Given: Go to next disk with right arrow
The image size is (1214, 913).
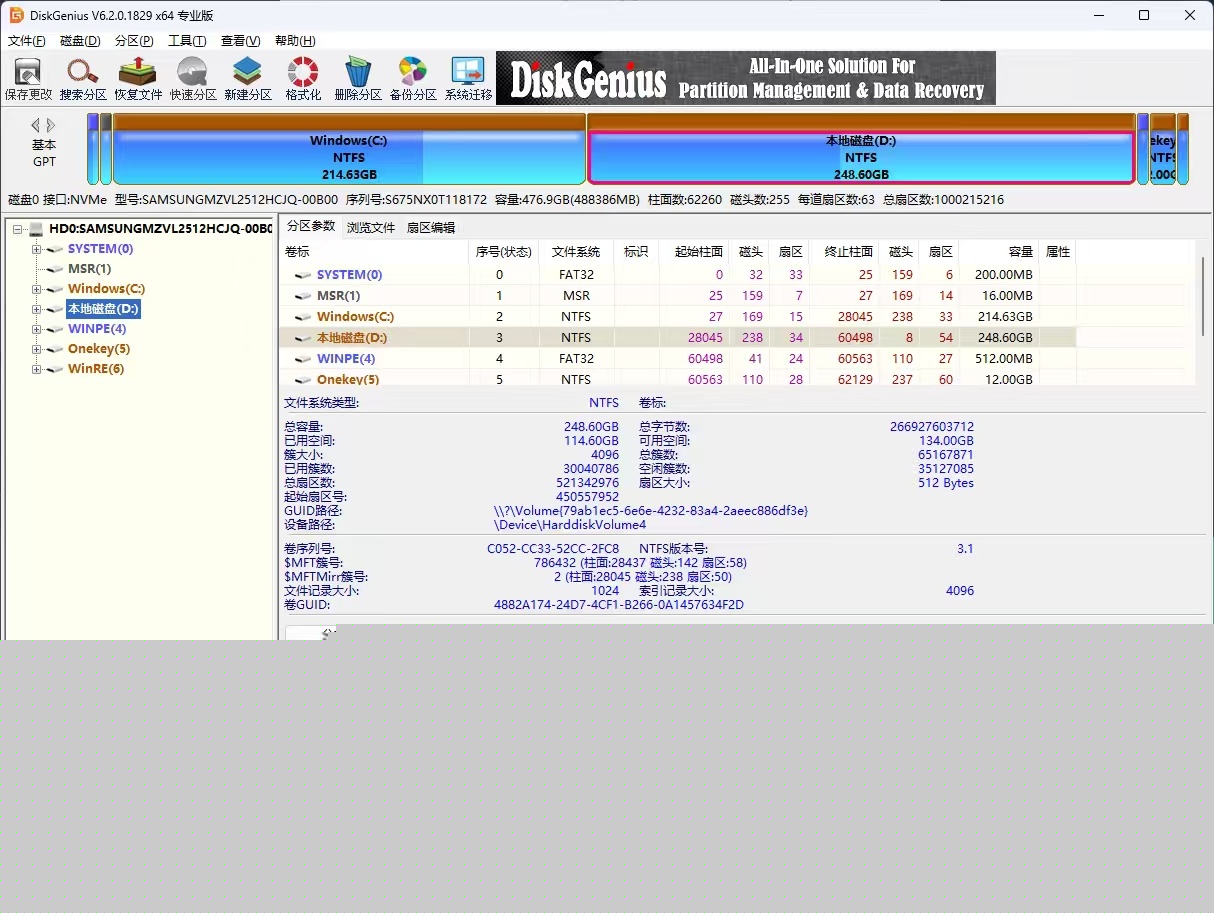Looking at the screenshot, I should pos(51,125).
